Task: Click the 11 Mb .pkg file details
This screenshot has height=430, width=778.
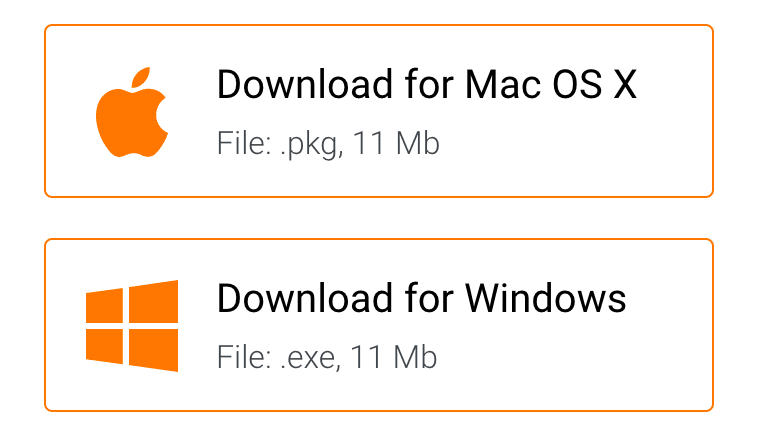Action: point(328,144)
